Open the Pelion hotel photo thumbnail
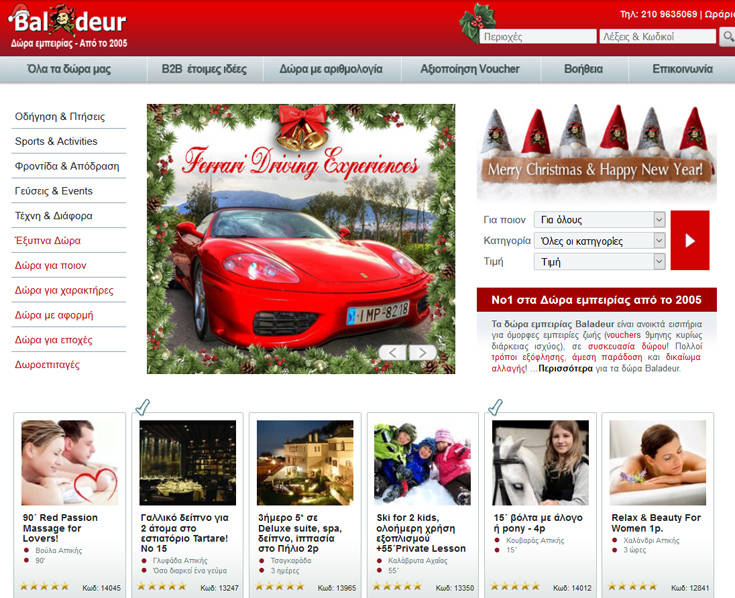This screenshot has height=598, width=735. 305,463
